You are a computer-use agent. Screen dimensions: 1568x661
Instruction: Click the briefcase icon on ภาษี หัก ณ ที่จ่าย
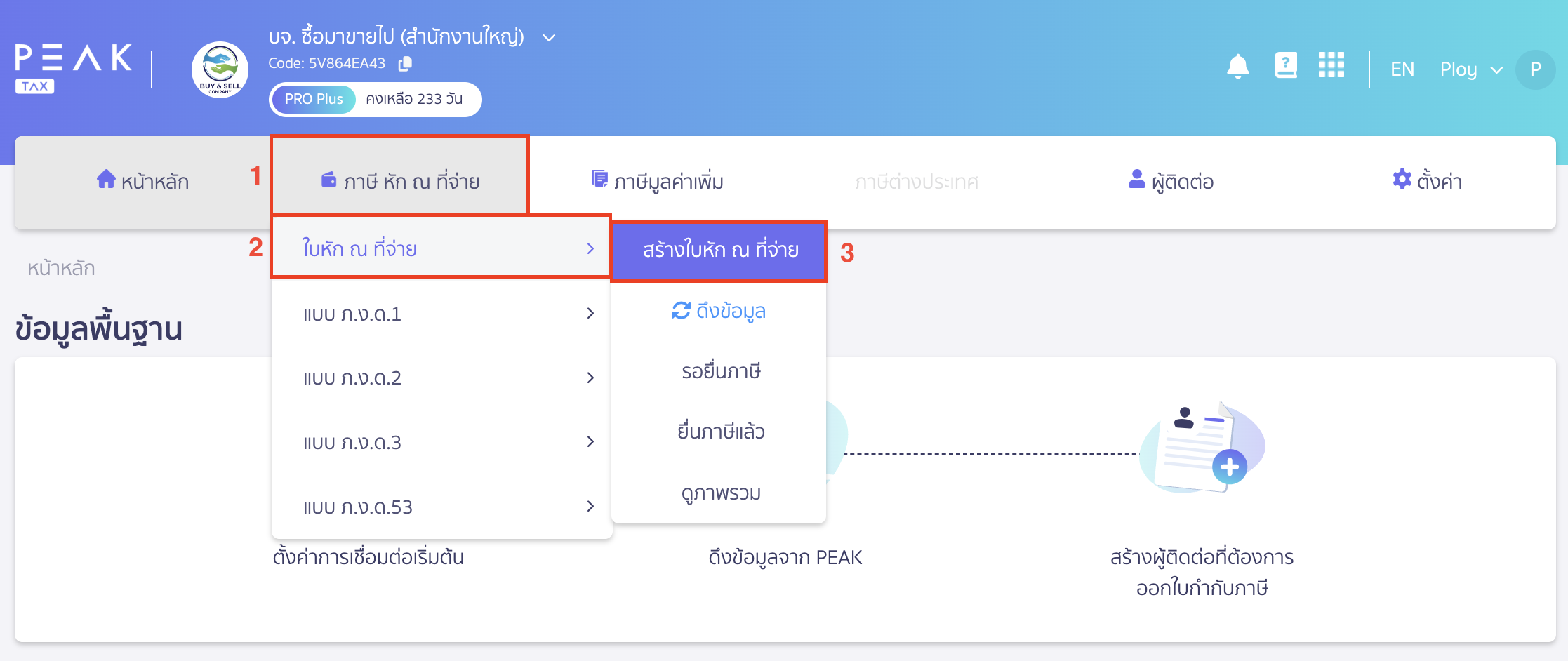(x=330, y=180)
